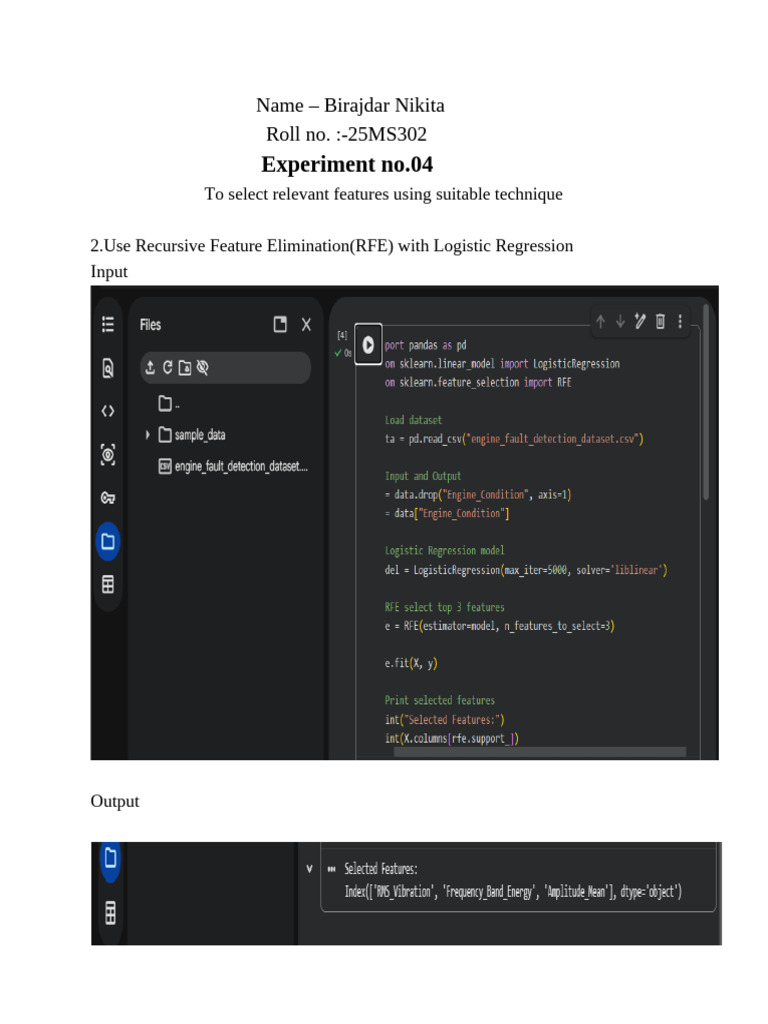The image size is (768, 1024).
Task: Click the edit pencil icon in cell toolbar
Action: click(640, 321)
